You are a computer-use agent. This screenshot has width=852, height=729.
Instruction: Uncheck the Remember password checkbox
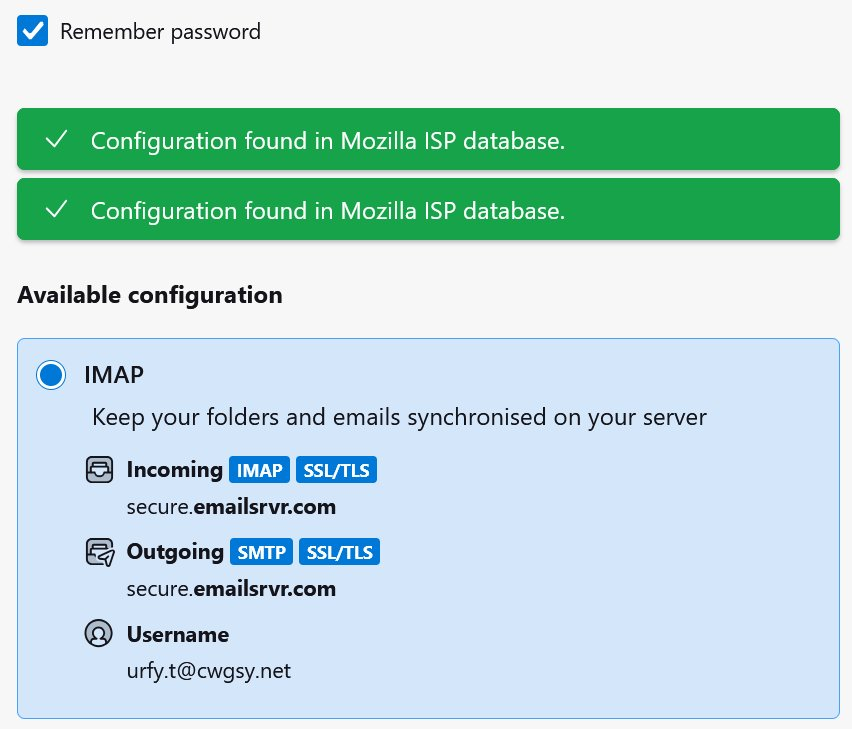[x=33, y=31]
